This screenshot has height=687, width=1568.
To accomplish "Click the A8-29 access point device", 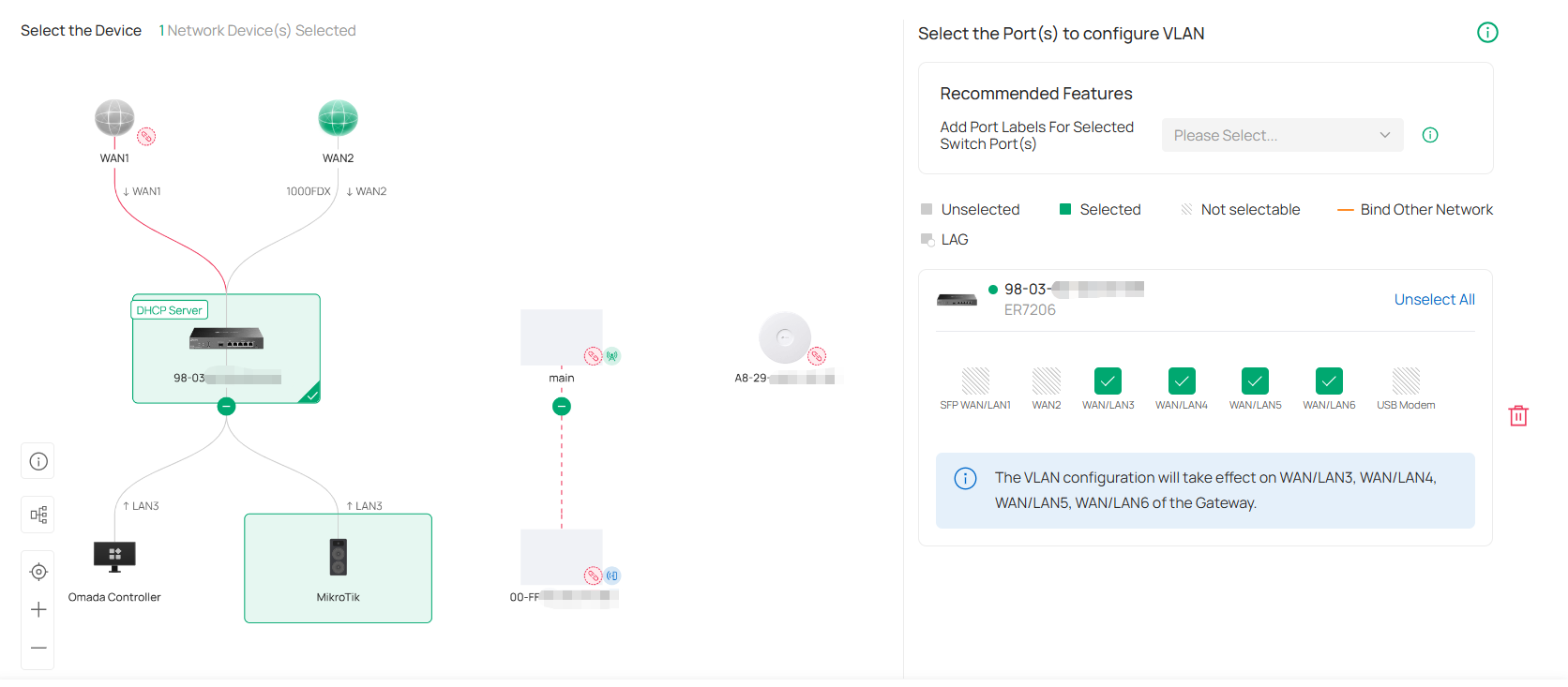I will 785,338.
